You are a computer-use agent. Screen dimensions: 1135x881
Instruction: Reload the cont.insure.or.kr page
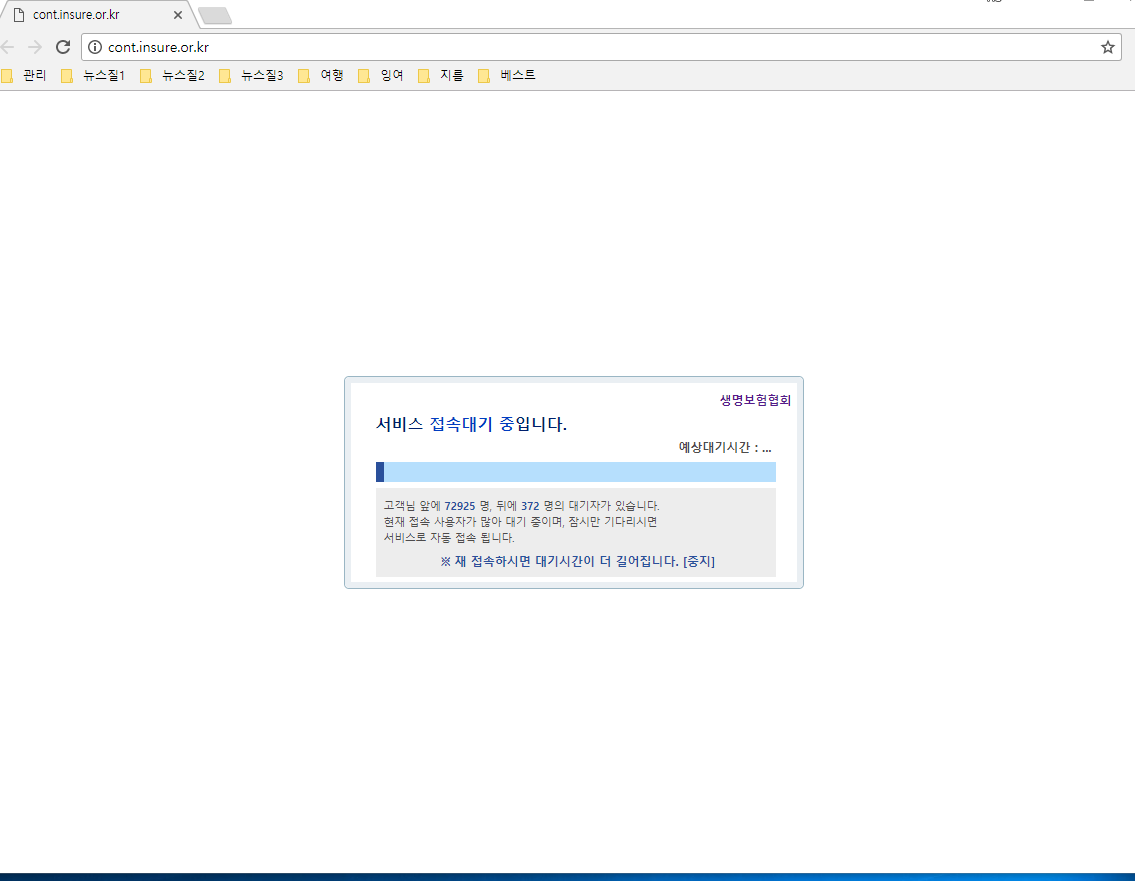tap(62, 46)
